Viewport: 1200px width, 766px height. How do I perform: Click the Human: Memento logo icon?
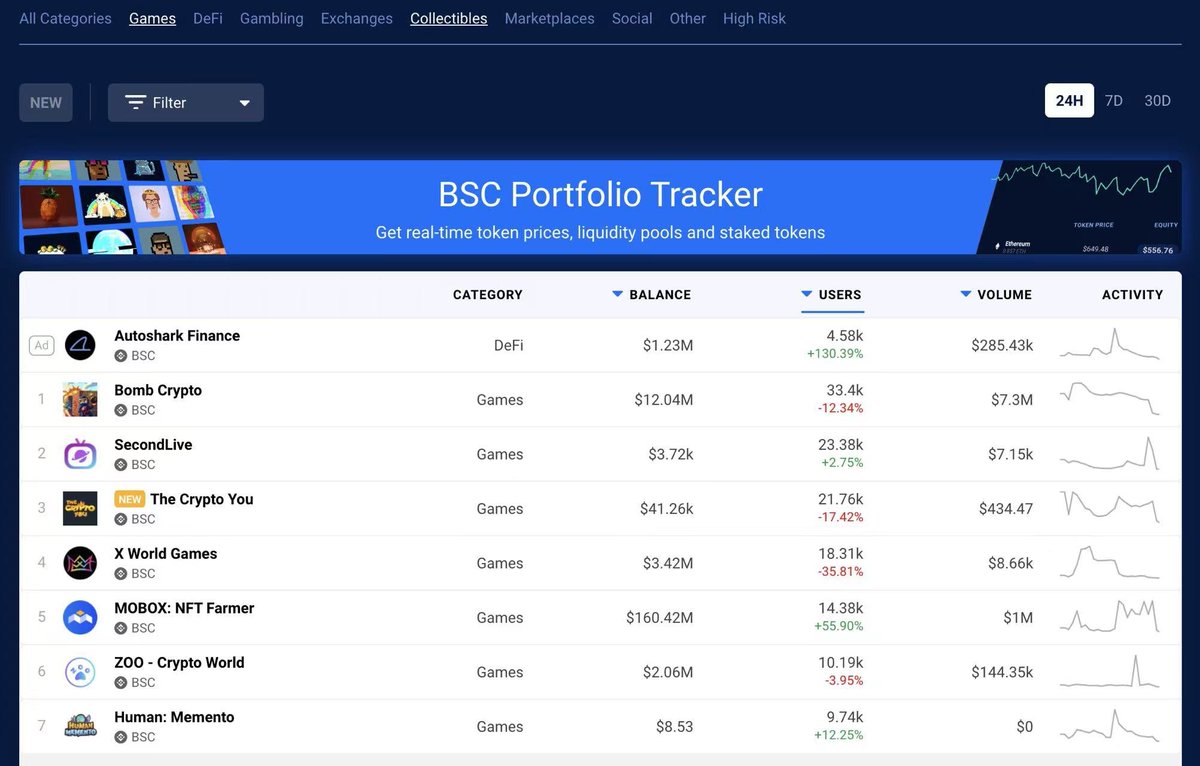(80, 726)
